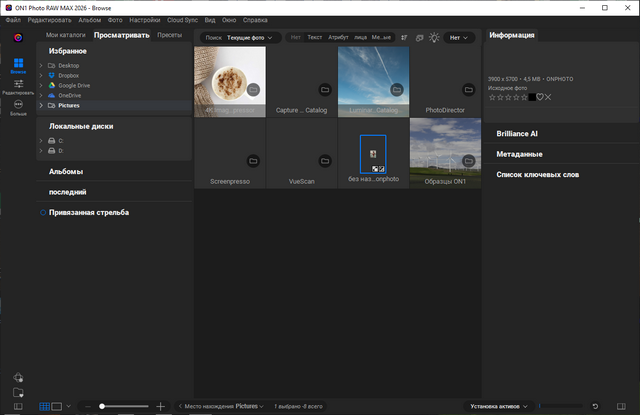Expand the Desktop folder chevron
Screen dimensions: 640x415
[41, 66]
